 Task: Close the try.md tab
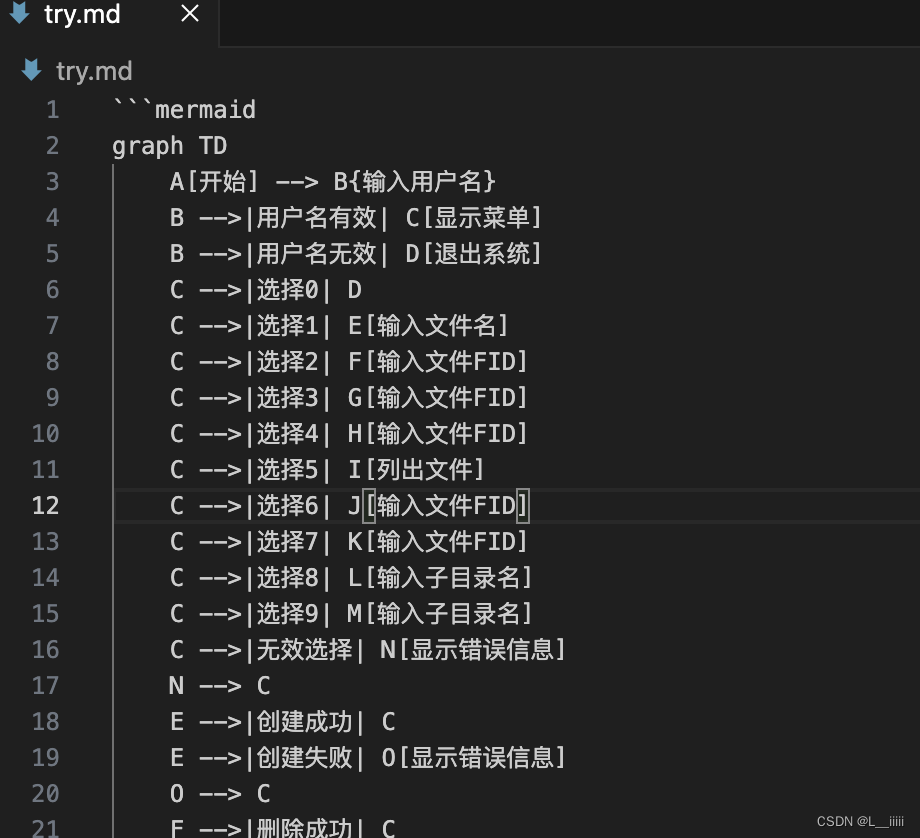pyautogui.click(x=190, y=13)
